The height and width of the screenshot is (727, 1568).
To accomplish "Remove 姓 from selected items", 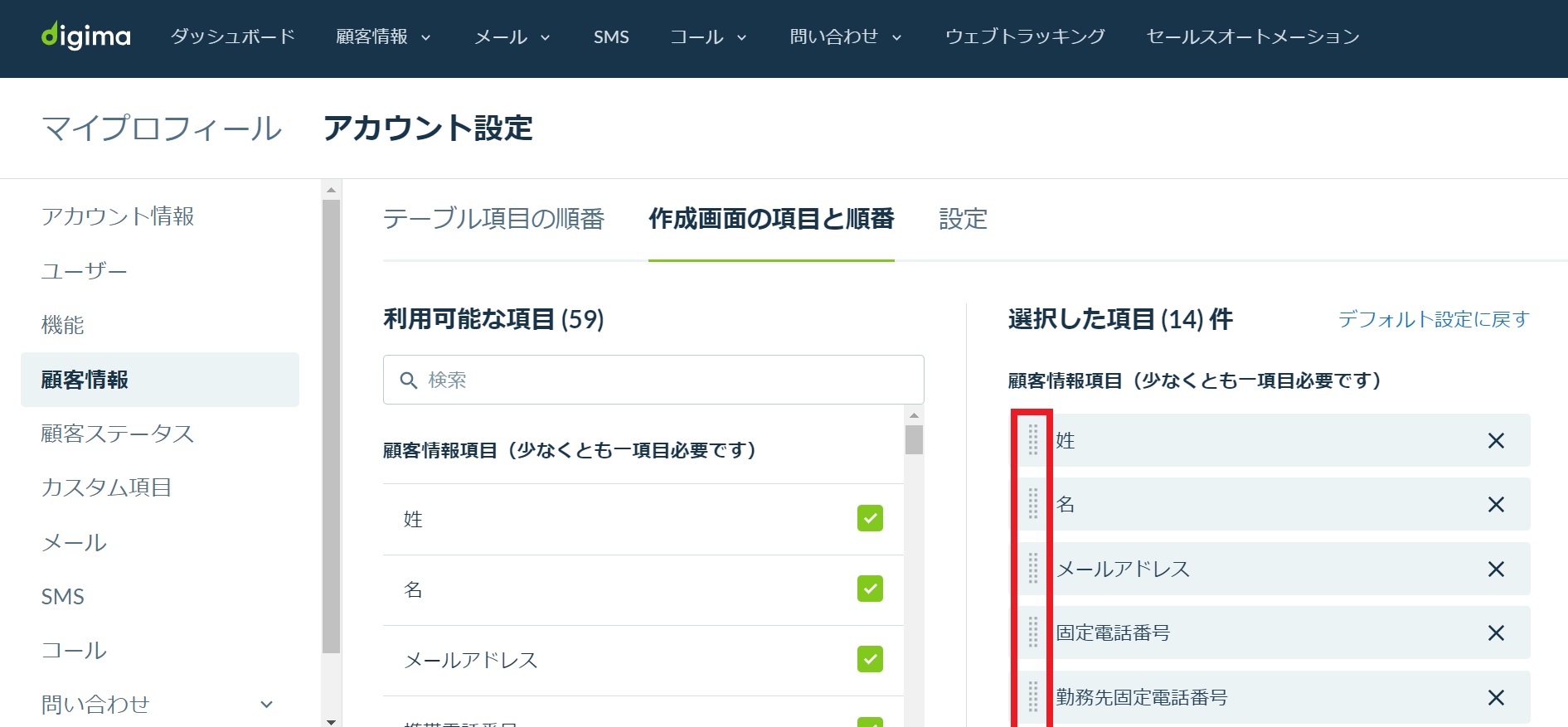I will (1495, 441).
